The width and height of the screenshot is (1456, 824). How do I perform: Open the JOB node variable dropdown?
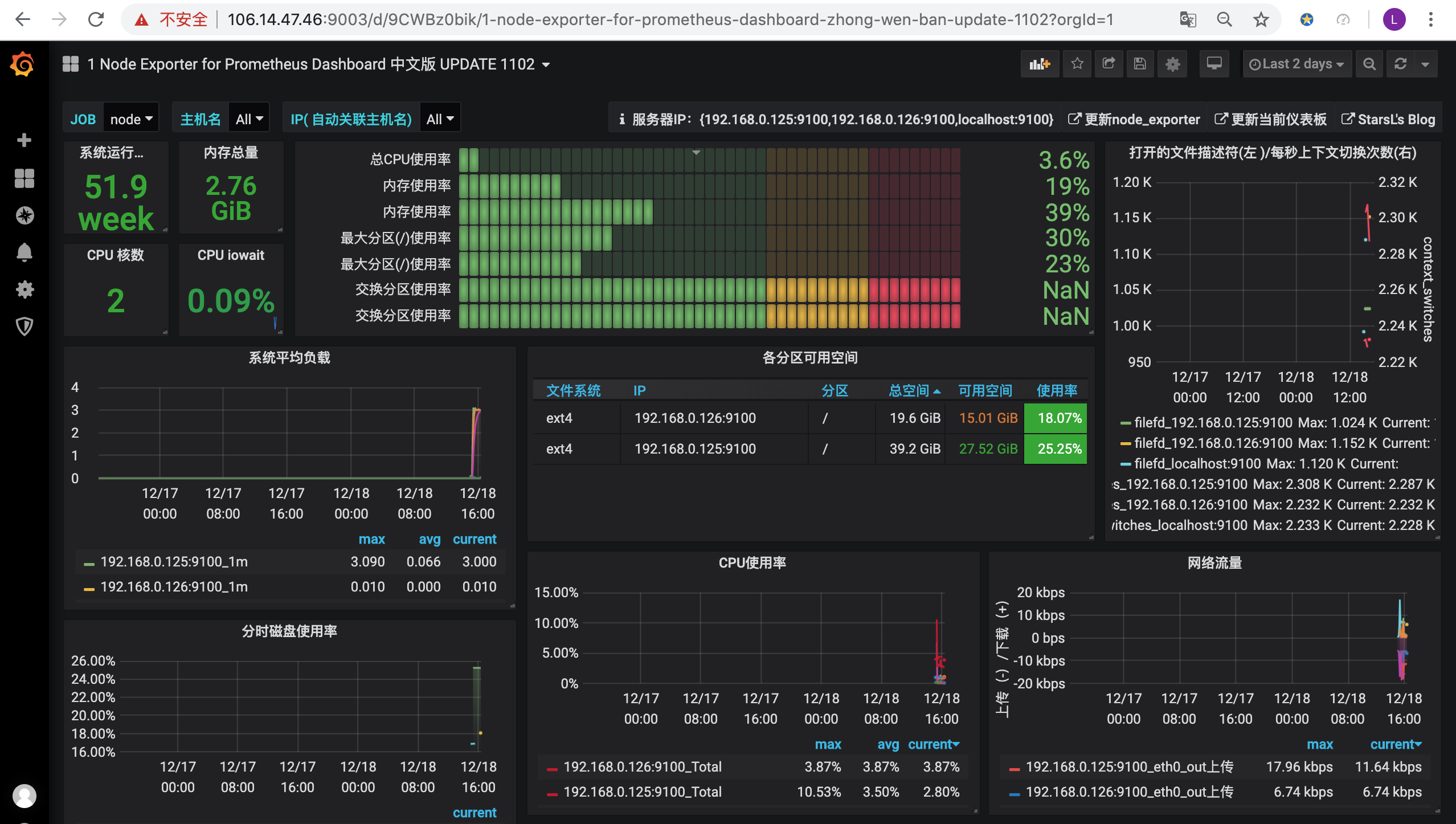[131, 119]
